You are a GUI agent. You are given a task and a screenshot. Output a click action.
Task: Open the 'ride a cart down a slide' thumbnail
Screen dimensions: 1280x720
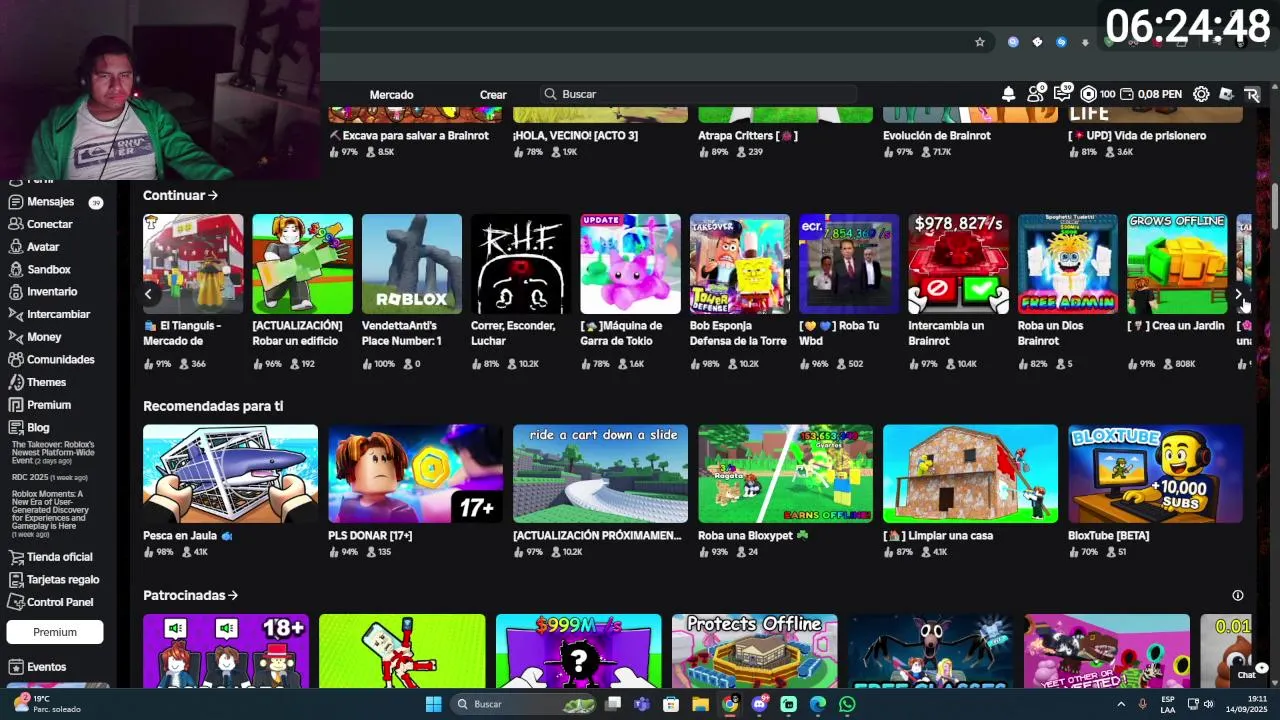600,474
